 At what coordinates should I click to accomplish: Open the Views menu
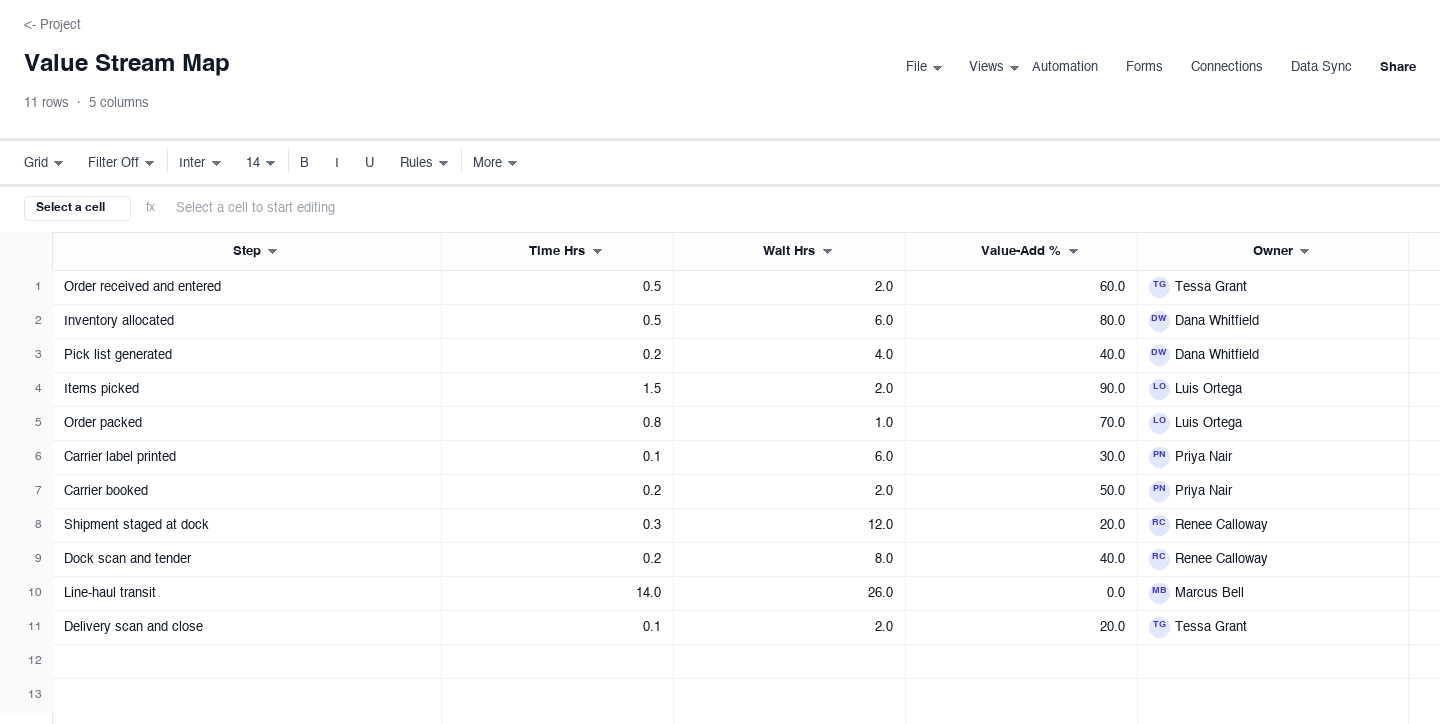[x=994, y=67]
